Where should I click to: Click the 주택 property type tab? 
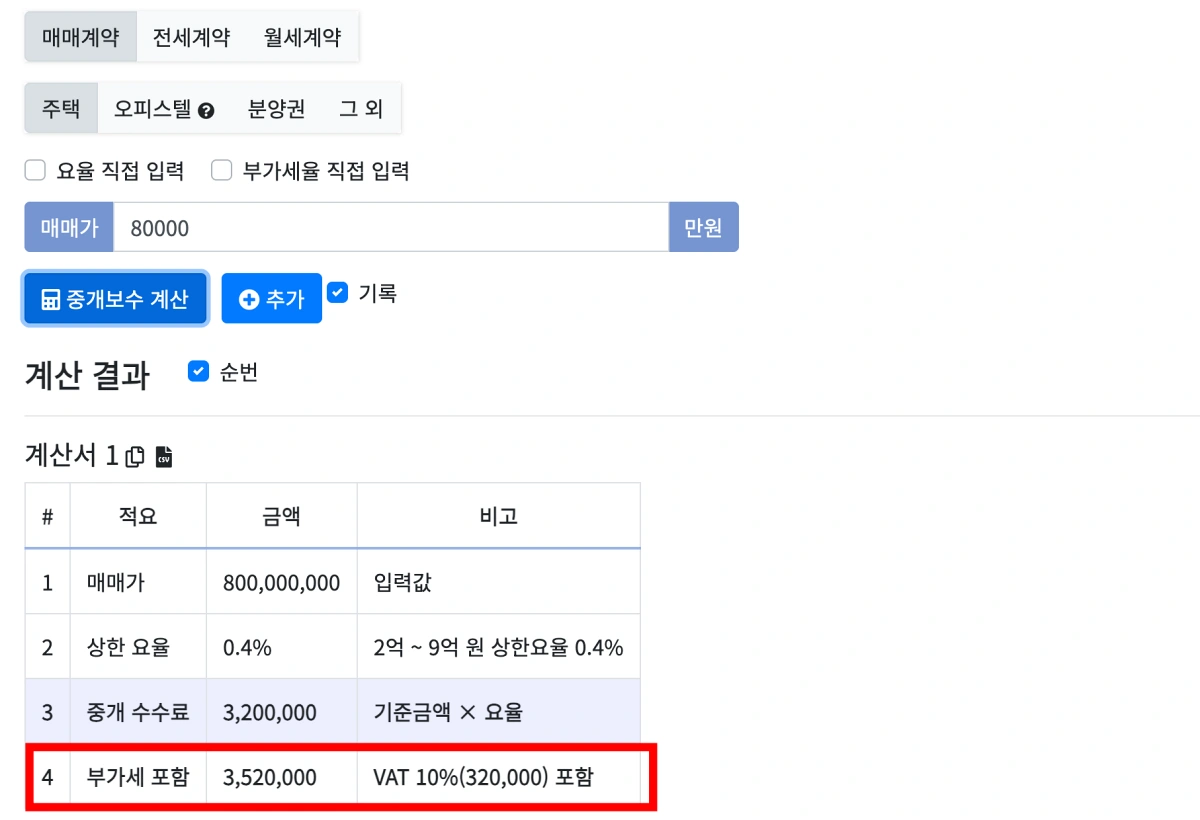click(x=58, y=108)
